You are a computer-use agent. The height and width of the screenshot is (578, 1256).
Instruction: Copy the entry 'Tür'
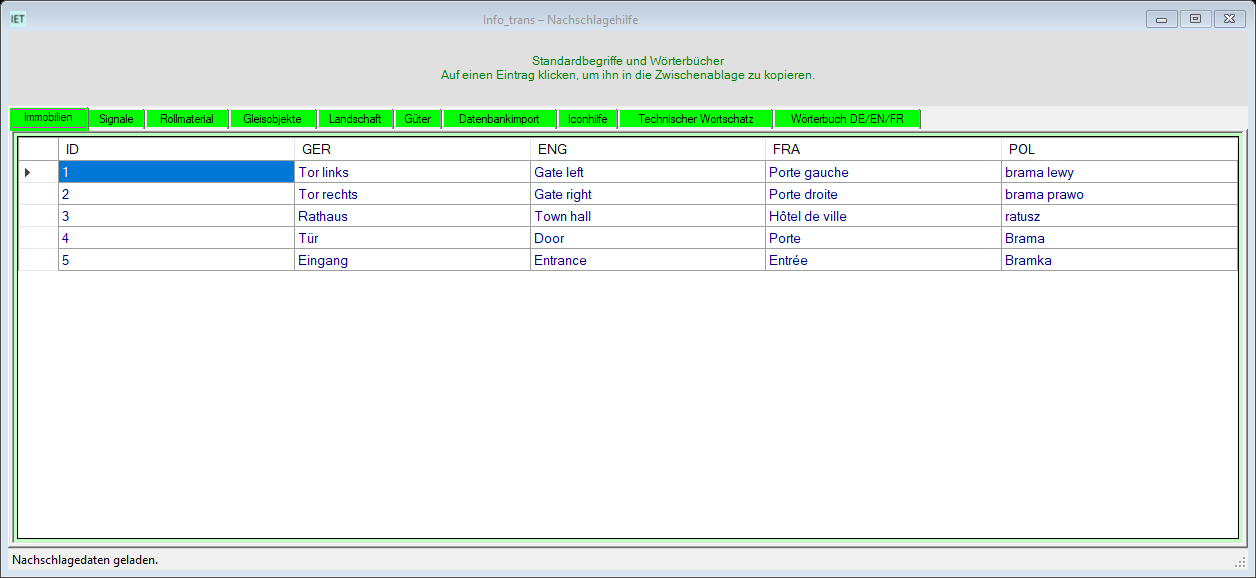coord(412,238)
